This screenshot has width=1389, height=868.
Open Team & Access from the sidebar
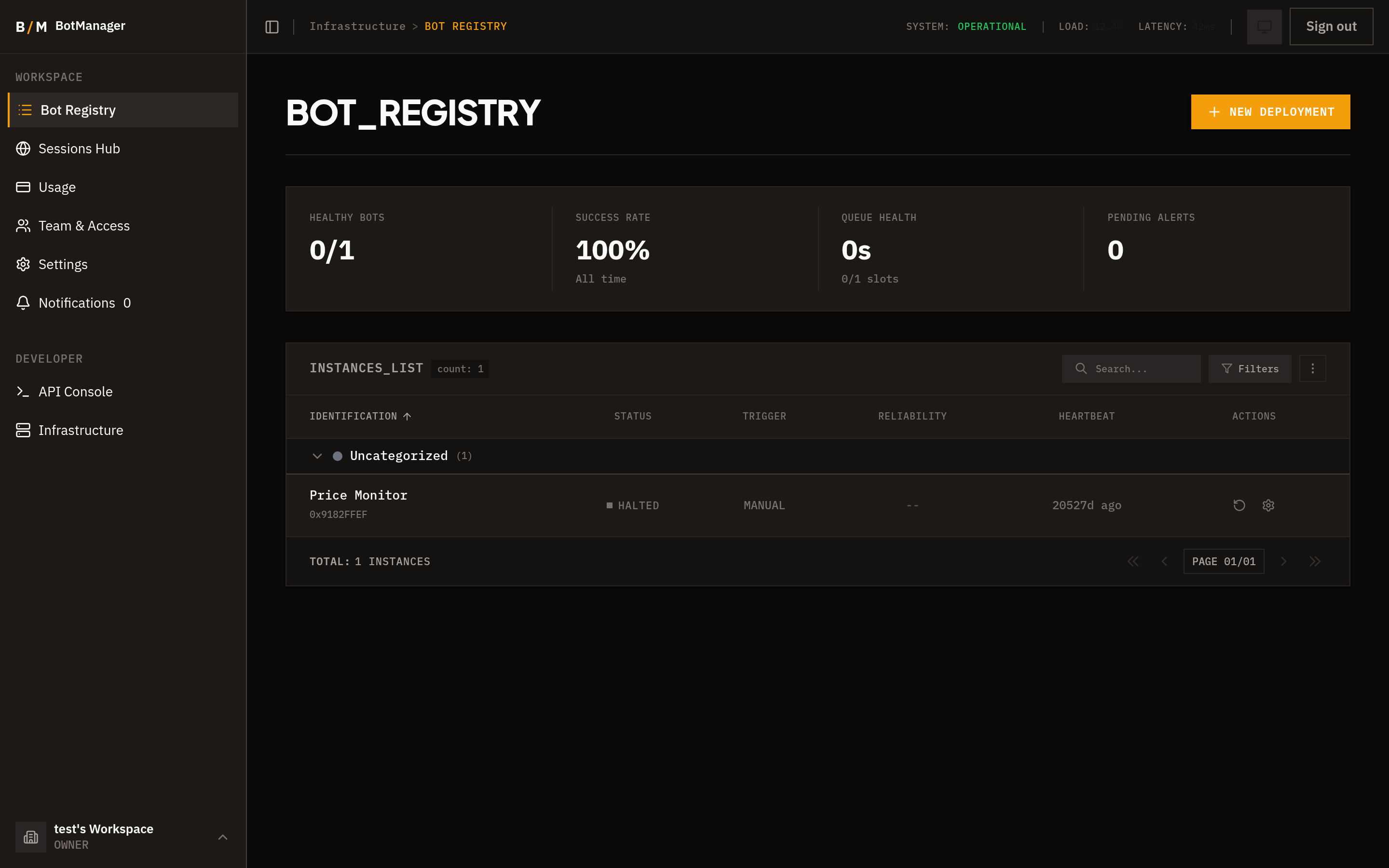84,226
